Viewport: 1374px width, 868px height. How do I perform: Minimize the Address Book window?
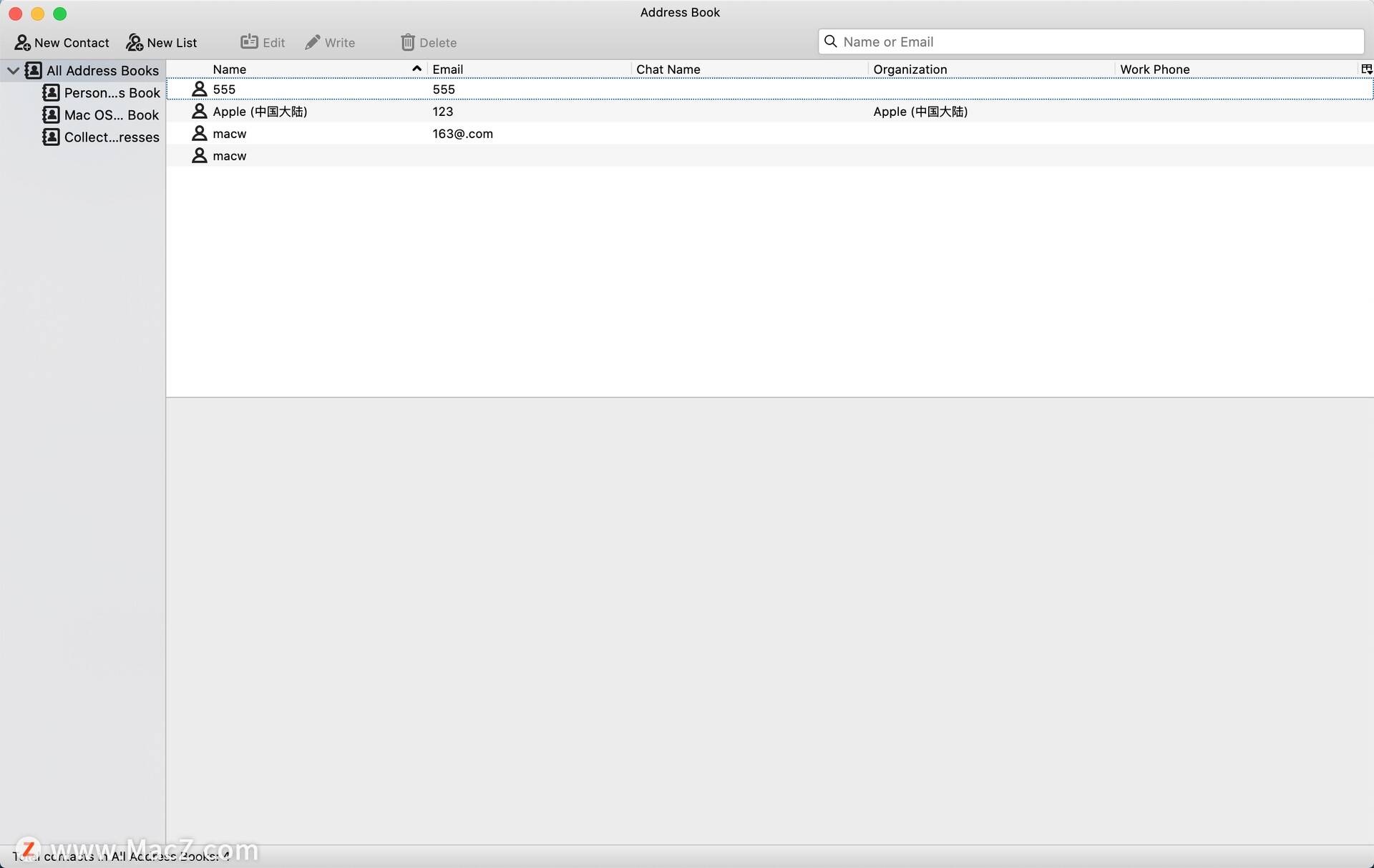coord(38,14)
